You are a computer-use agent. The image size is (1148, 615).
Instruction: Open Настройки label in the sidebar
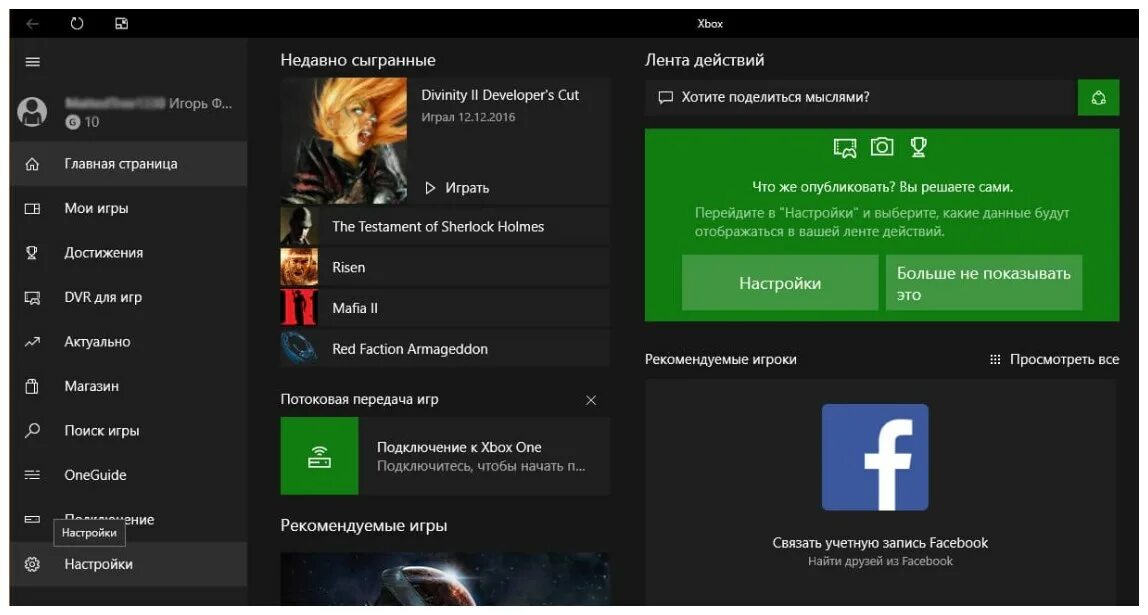pyautogui.click(x=99, y=564)
